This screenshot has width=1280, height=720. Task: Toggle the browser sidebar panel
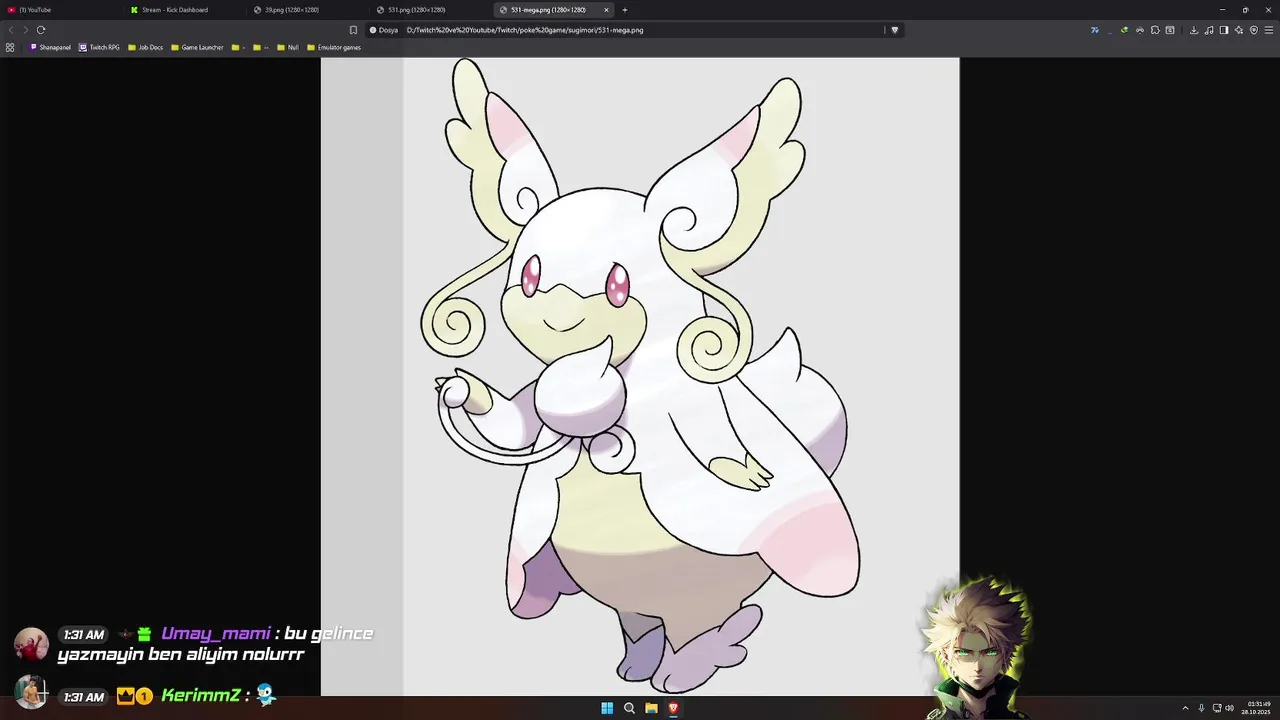(x=1224, y=30)
